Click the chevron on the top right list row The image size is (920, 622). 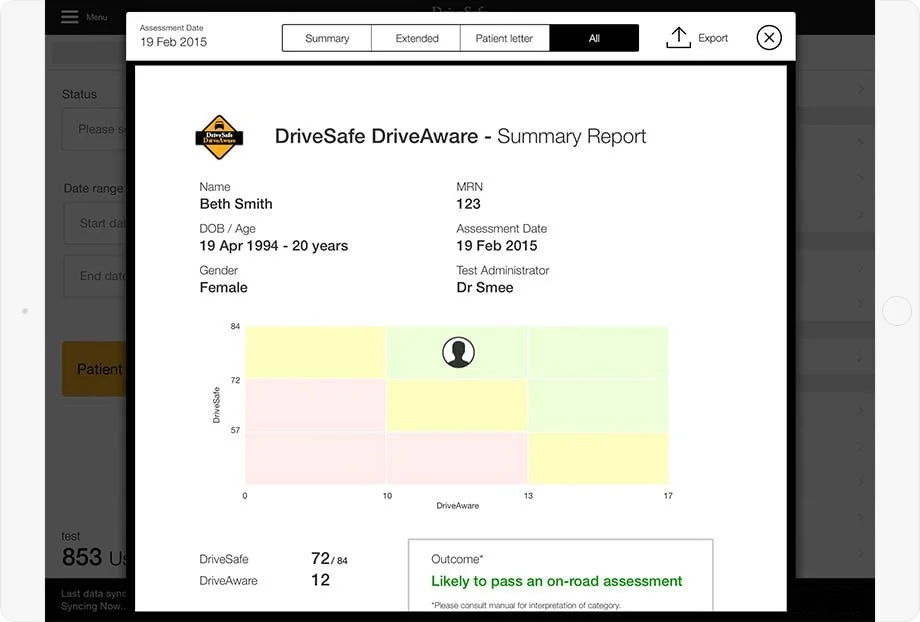pyautogui.click(x=862, y=88)
